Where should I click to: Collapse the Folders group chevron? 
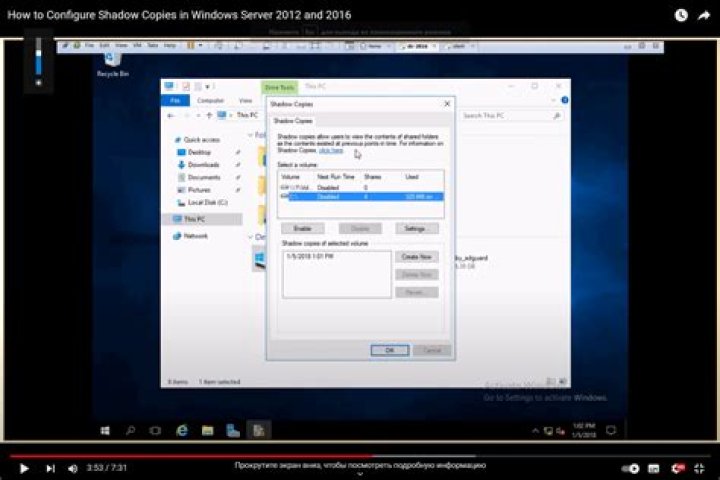point(251,135)
